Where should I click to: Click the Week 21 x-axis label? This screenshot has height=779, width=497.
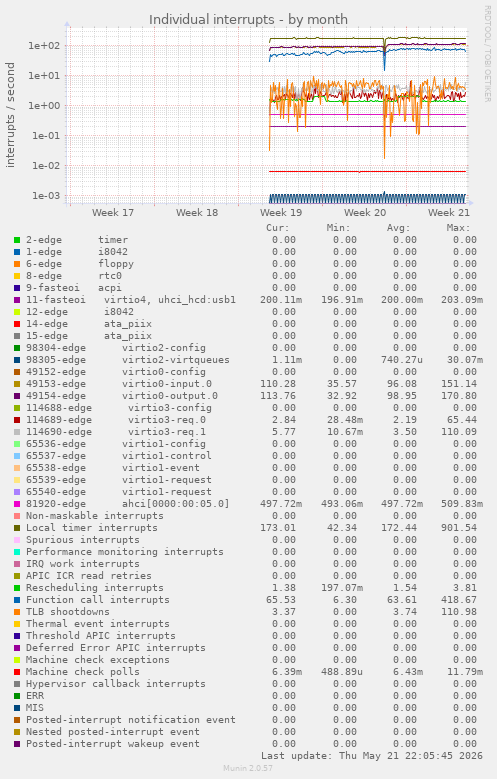(x=449, y=213)
